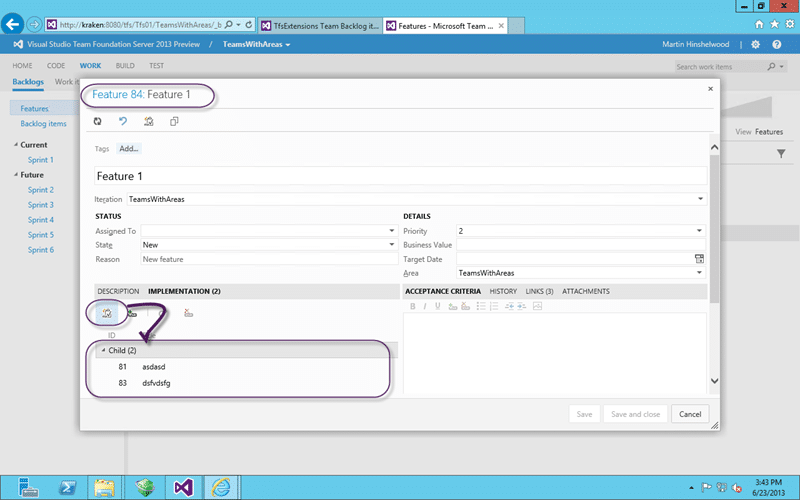Click the bulleted list icon
The image size is (800, 500).
point(481,306)
